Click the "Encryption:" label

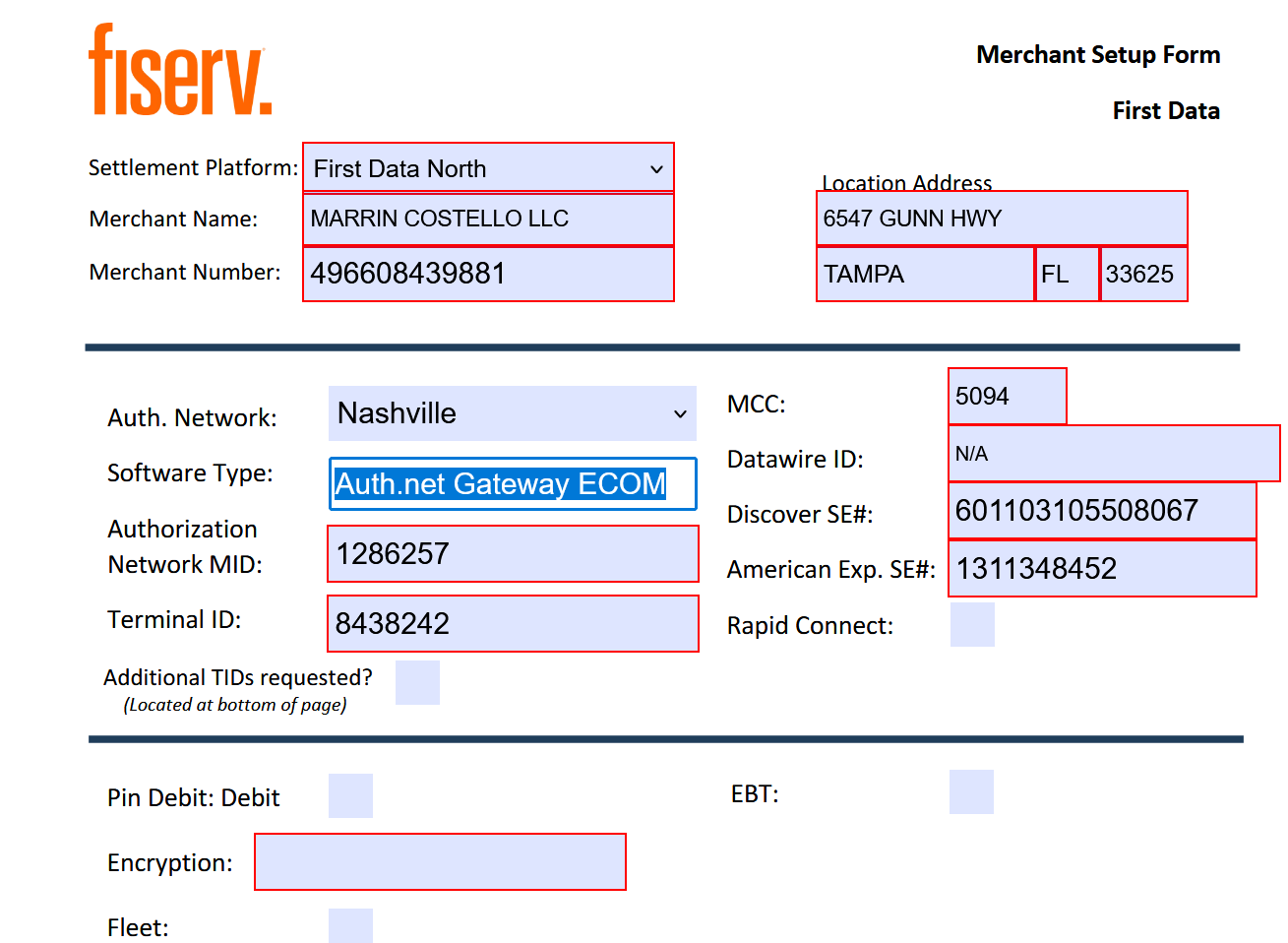point(170,863)
